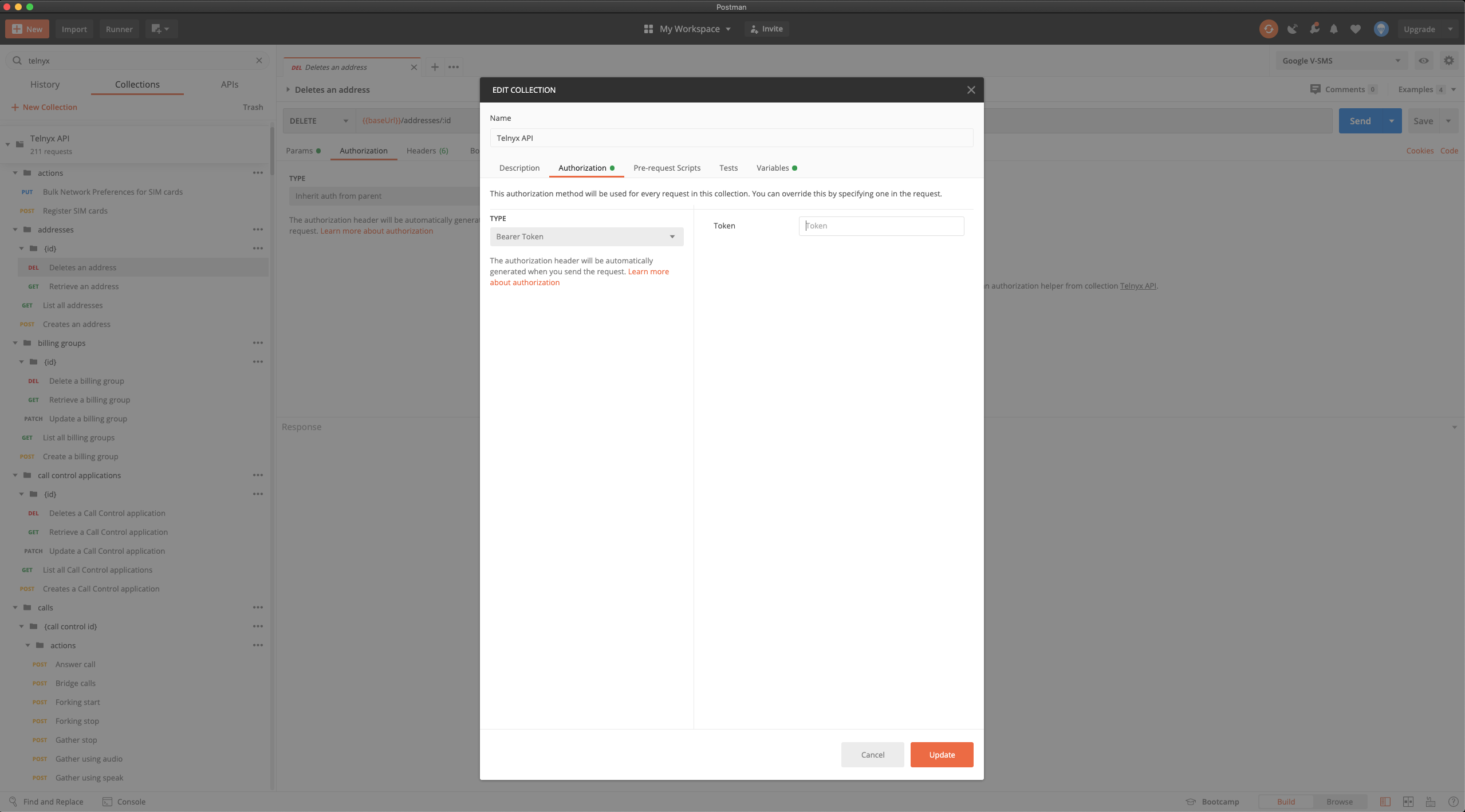Collapse the actions folder at top
The width and height of the screenshot is (1465, 812).
pyautogui.click(x=15, y=173)
